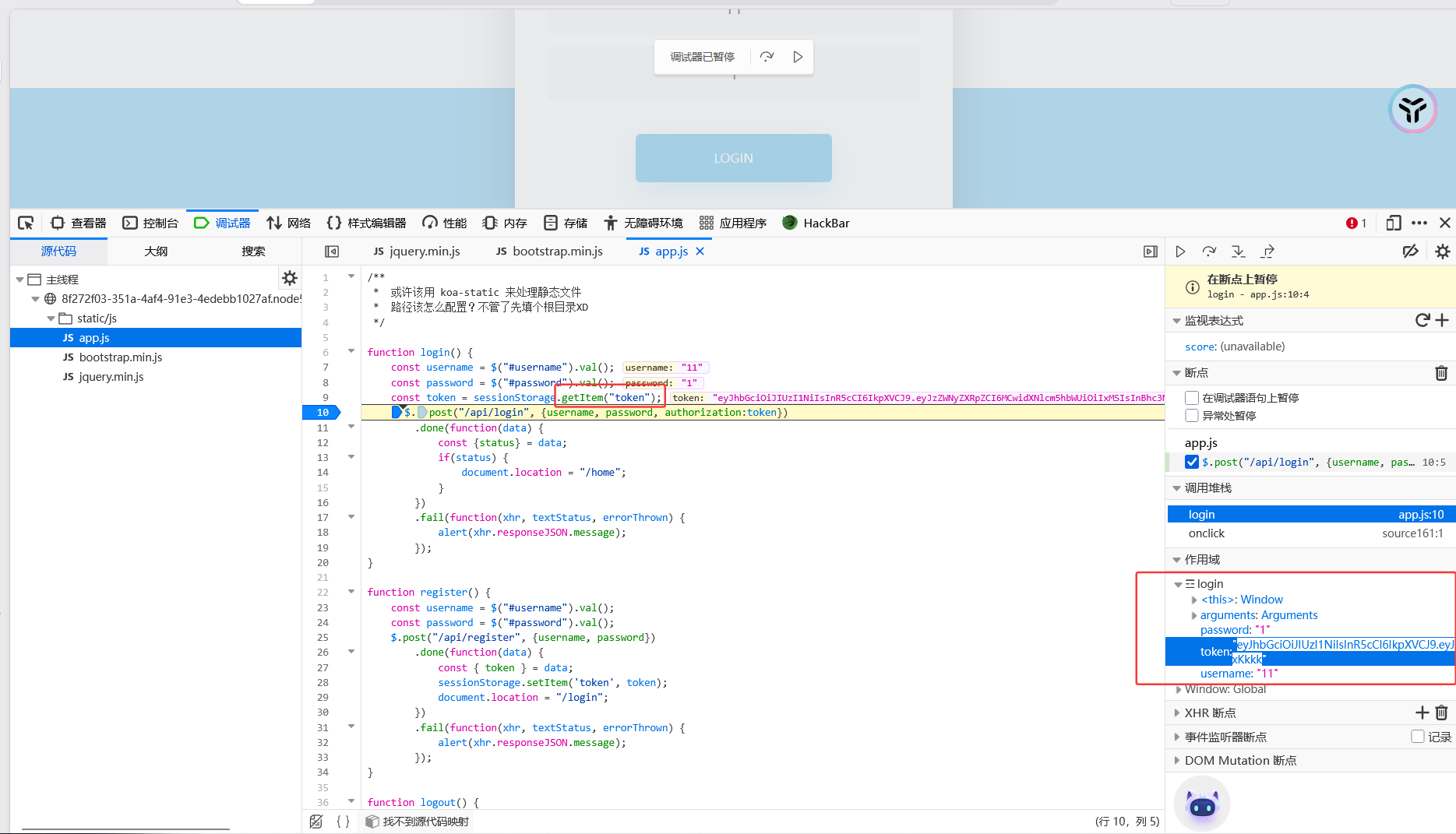Image resolution: width=1456 pixels, height=834 pixels.
Task: Add a watch expression with plus icon
Action: 1442,321
